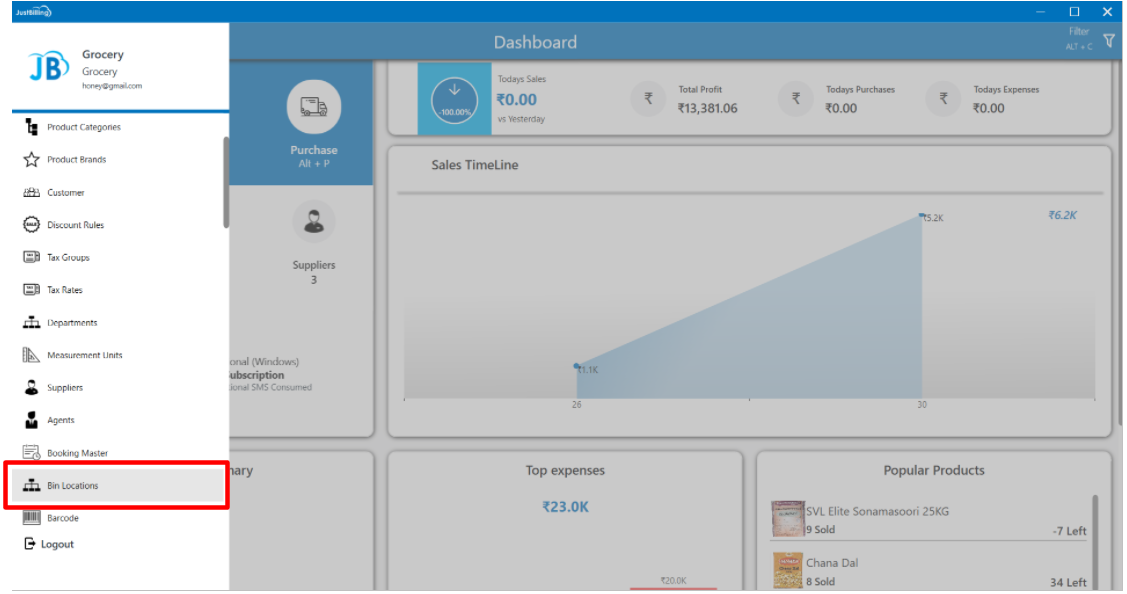1127x594 pixels.
Task: Click the Suppliers person icon in sidebar
Action: pos(31,388)
